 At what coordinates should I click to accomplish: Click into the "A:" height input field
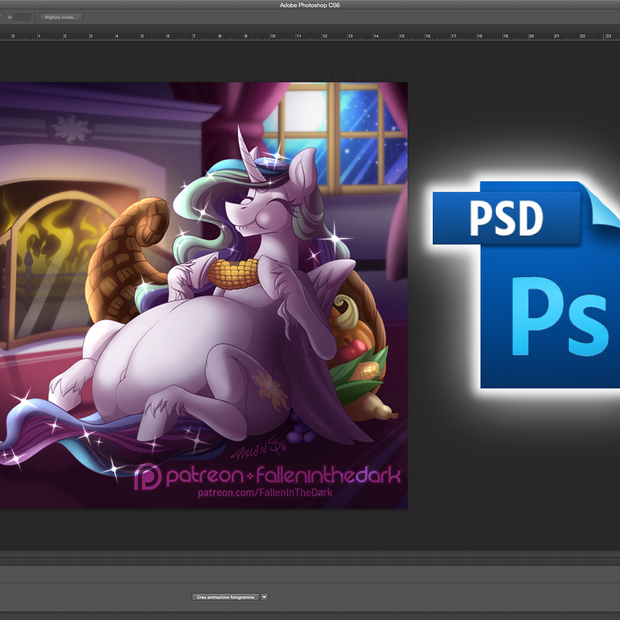[22, 17]
